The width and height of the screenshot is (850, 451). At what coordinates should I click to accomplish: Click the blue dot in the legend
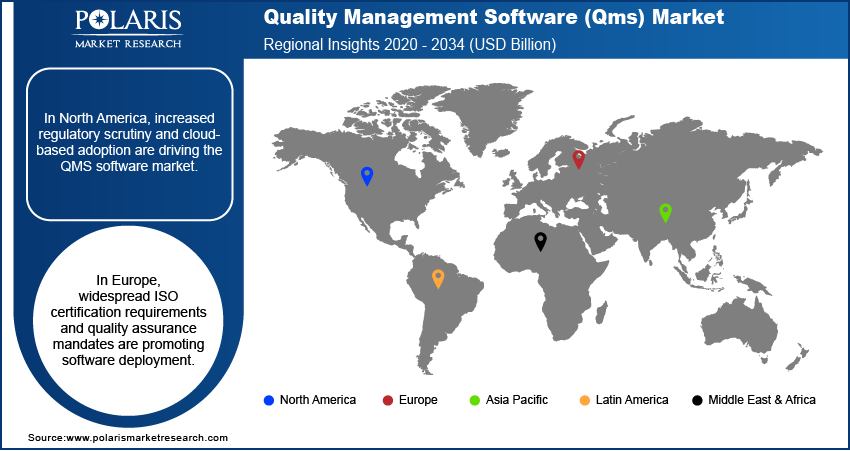(268, 400)
